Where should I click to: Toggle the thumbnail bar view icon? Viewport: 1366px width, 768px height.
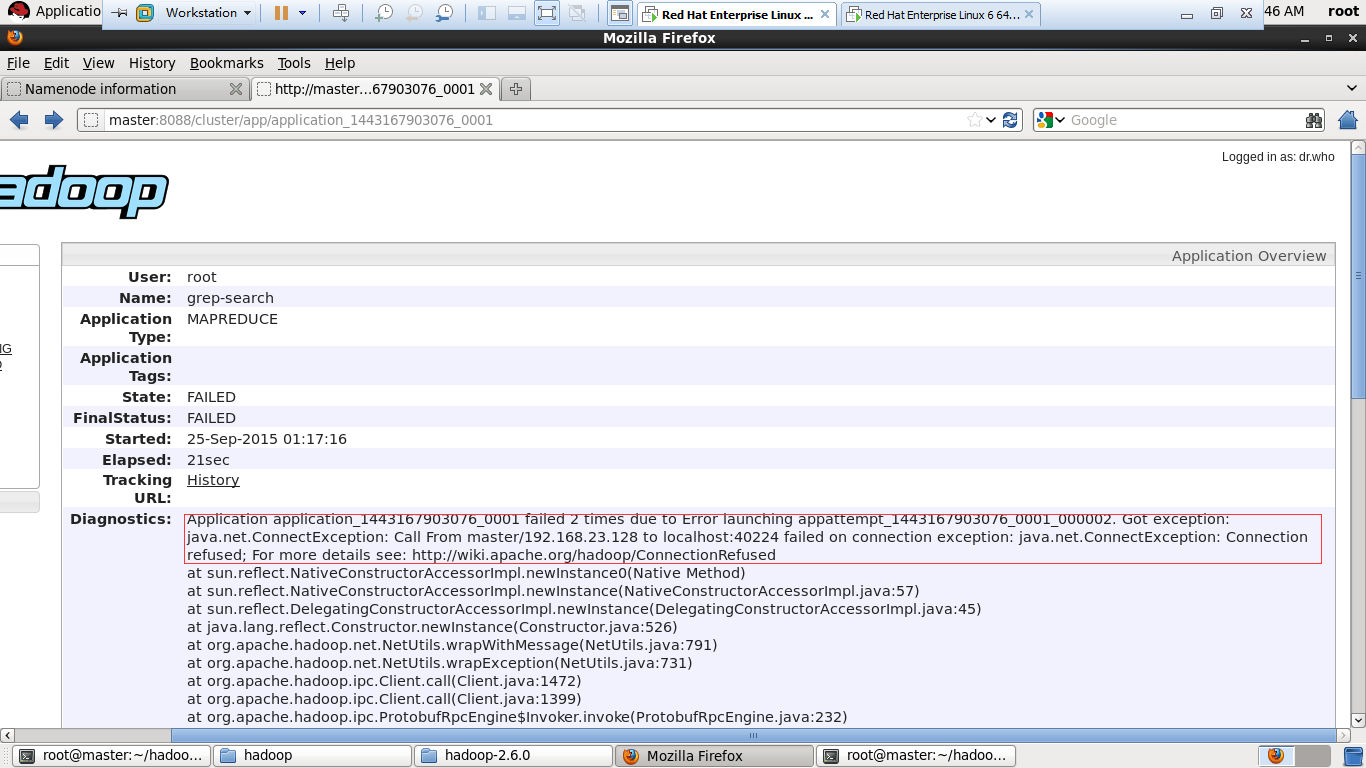coord(517,13)
